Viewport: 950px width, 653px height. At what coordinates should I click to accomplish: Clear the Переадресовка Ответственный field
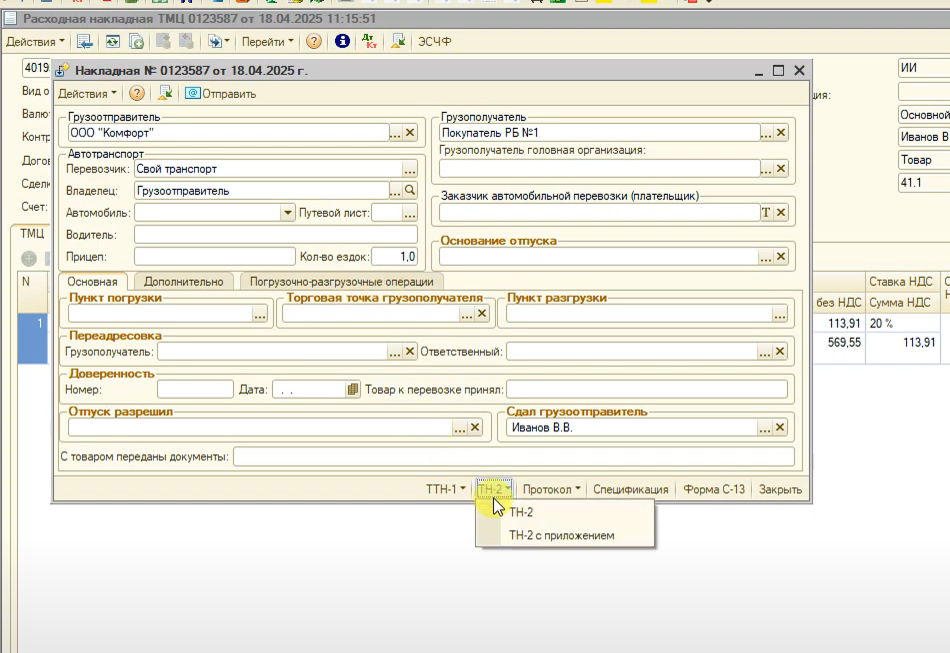(x=780, y=352)
